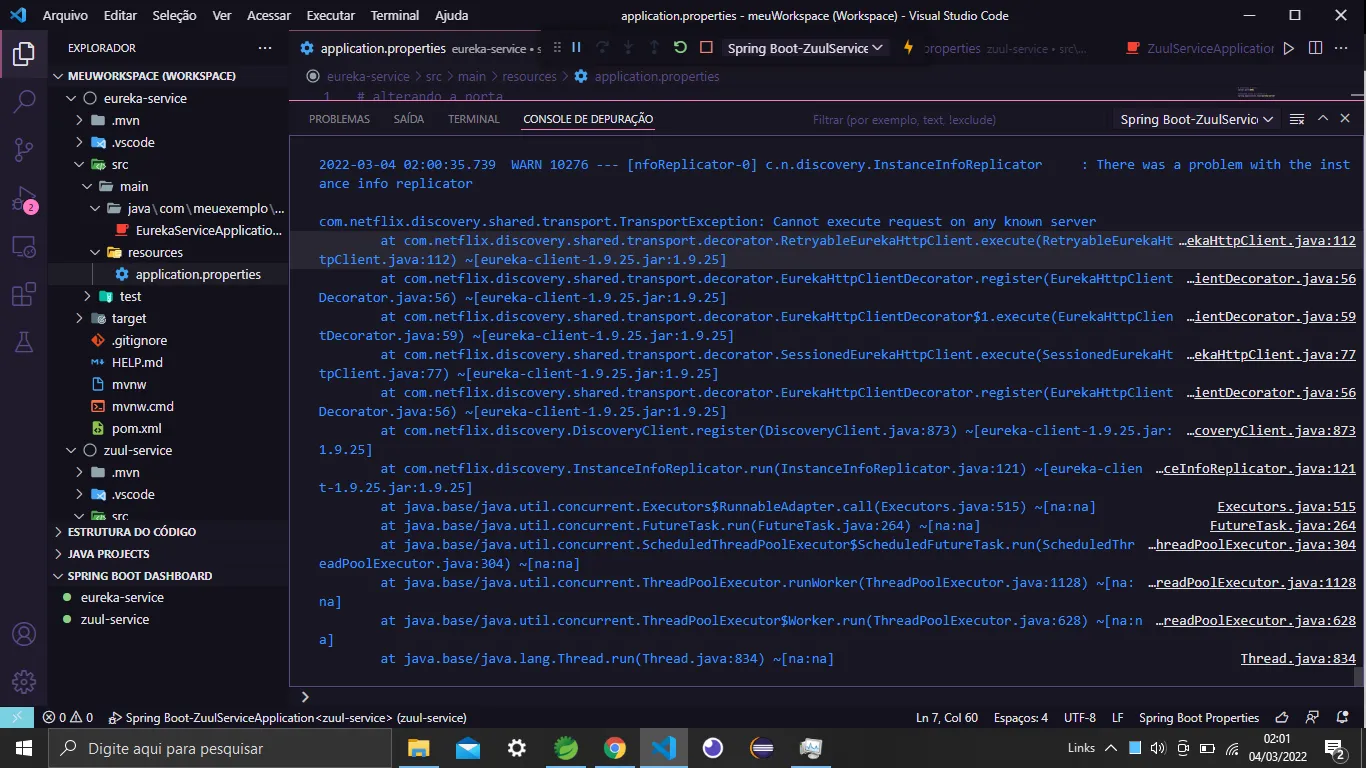Click the hot code replace lightning icon
This screenshot has height=768, width=1366.
click(x=908, y=48)
